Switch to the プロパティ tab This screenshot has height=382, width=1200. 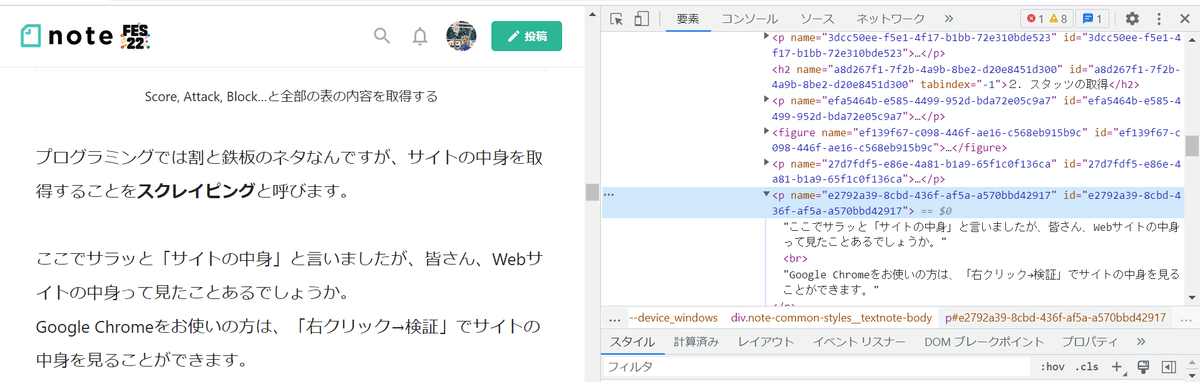click(1090, 342)
